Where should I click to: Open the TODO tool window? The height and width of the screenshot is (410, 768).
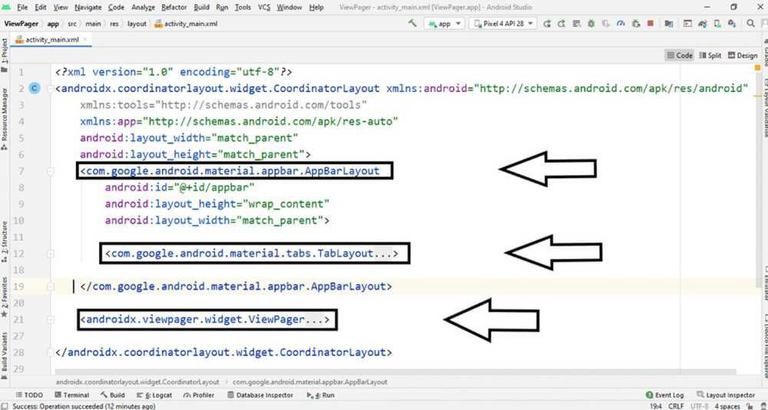tap(29, 395)
